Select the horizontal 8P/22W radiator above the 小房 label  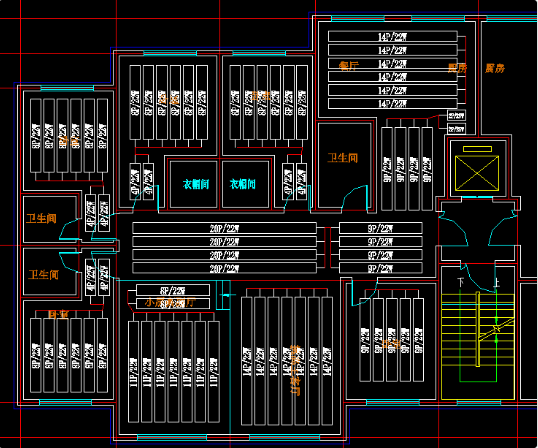[173, 290]
